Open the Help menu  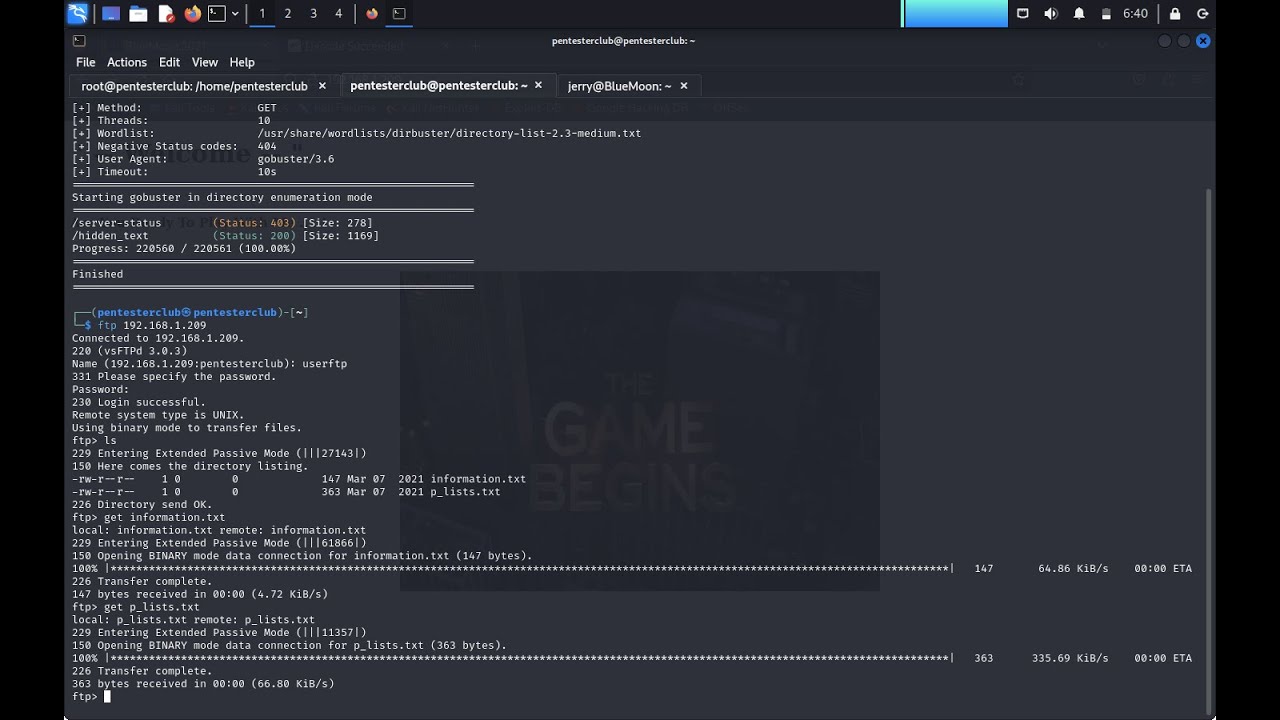(242, 62)
